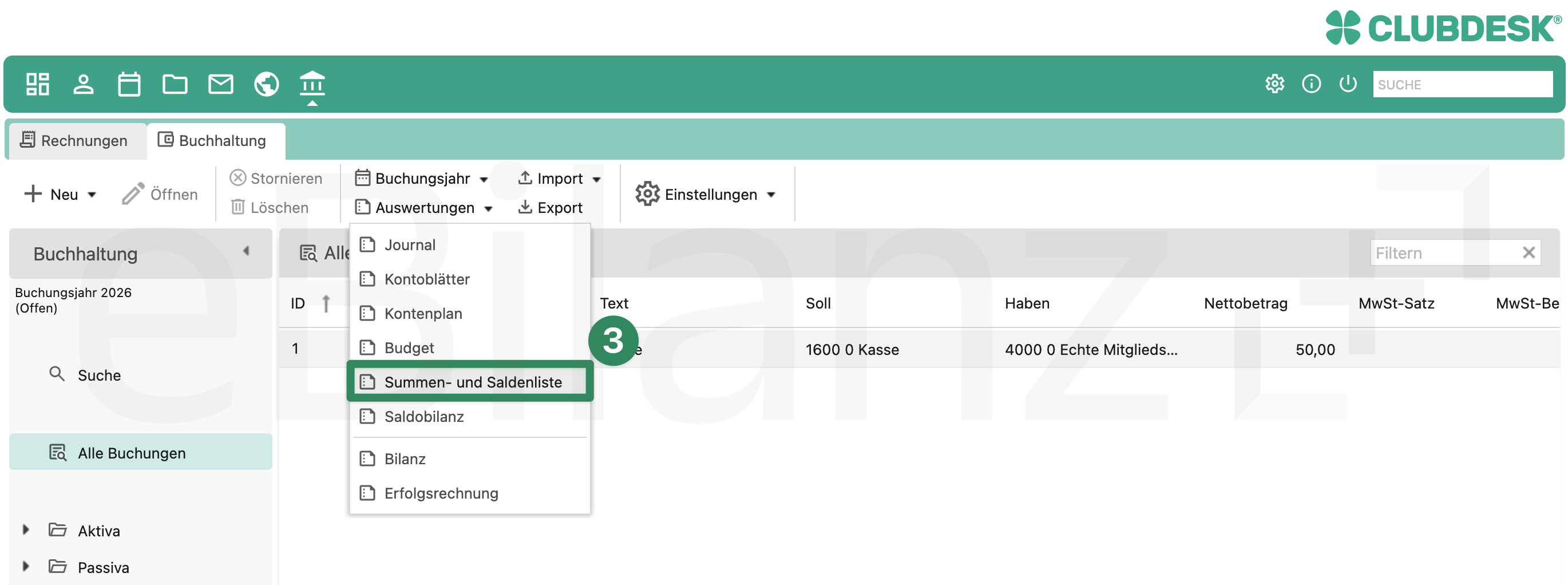Click the Export button
This screenshot has width=1568, height=585.
tap(549, 208)
